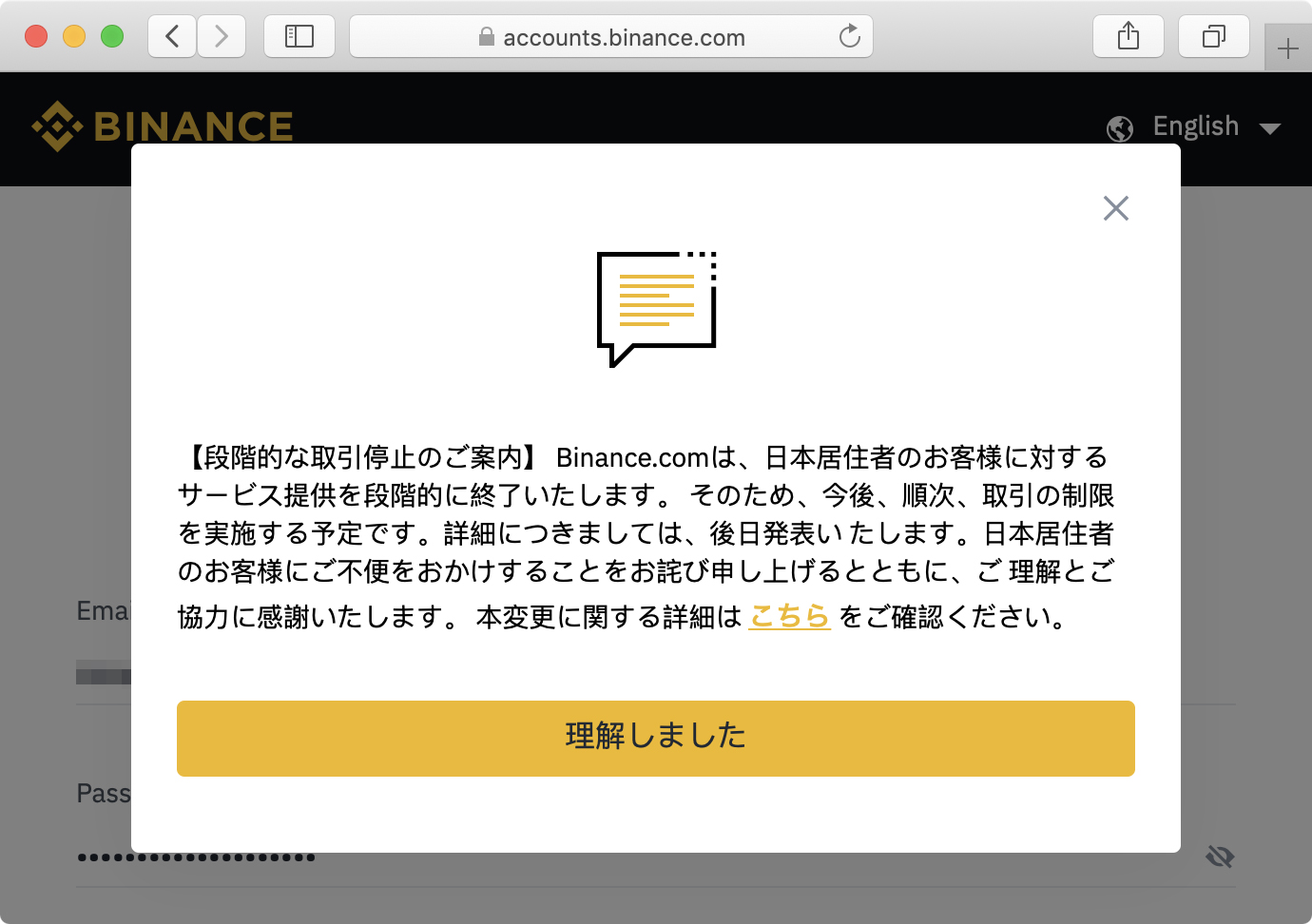Click the Safari share icon
This screenshot has height=924, width=1312.
(1129, 36)
